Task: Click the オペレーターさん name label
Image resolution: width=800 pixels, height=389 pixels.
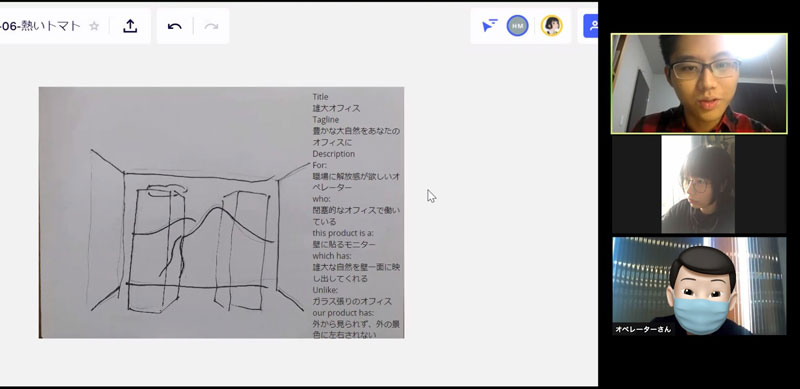Action: click(x=643, y=329)
